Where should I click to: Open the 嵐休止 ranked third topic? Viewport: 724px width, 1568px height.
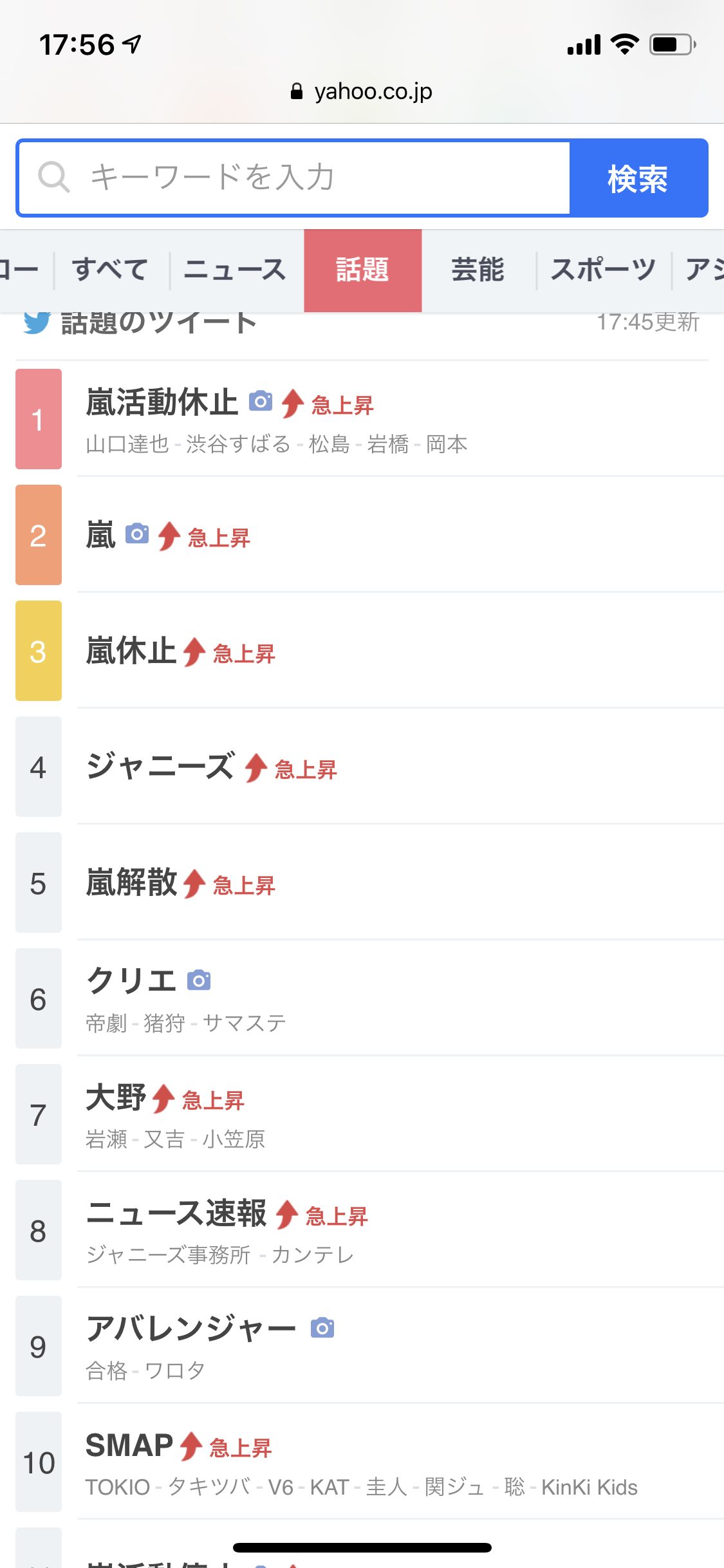(132, 651)
